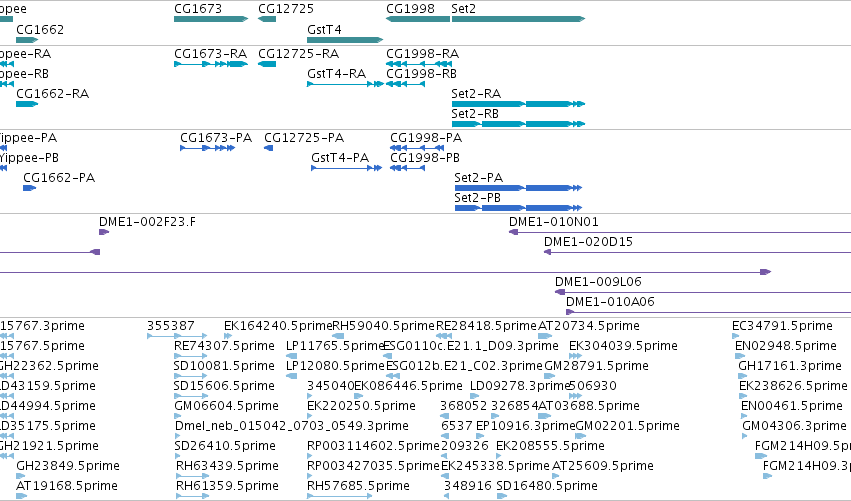This screenshot has width=851, height=501.
Task: Select transcript CG1673-RA
Action: click(211, 64)
